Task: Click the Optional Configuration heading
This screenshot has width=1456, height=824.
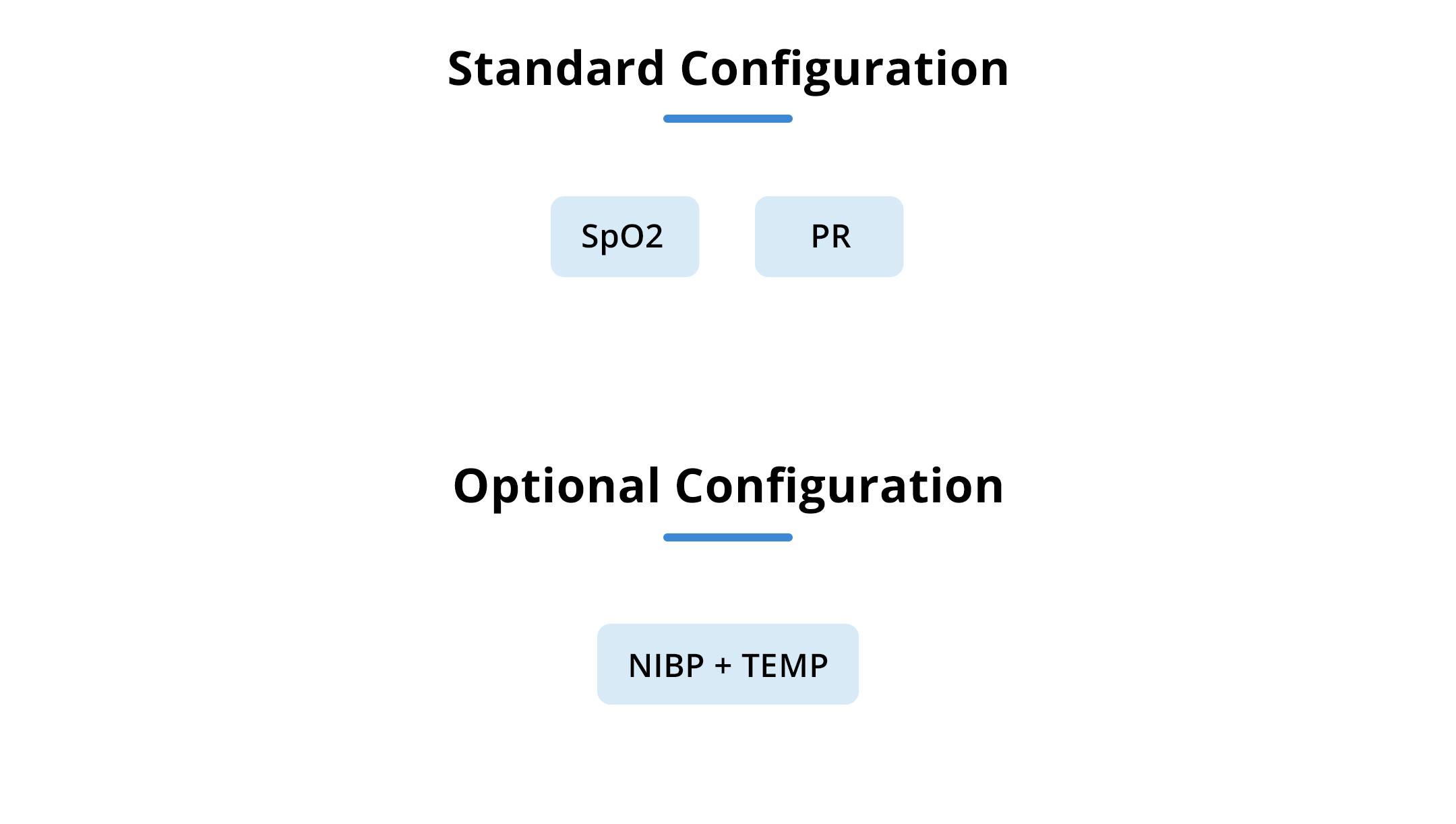Action: pos(728,486)
